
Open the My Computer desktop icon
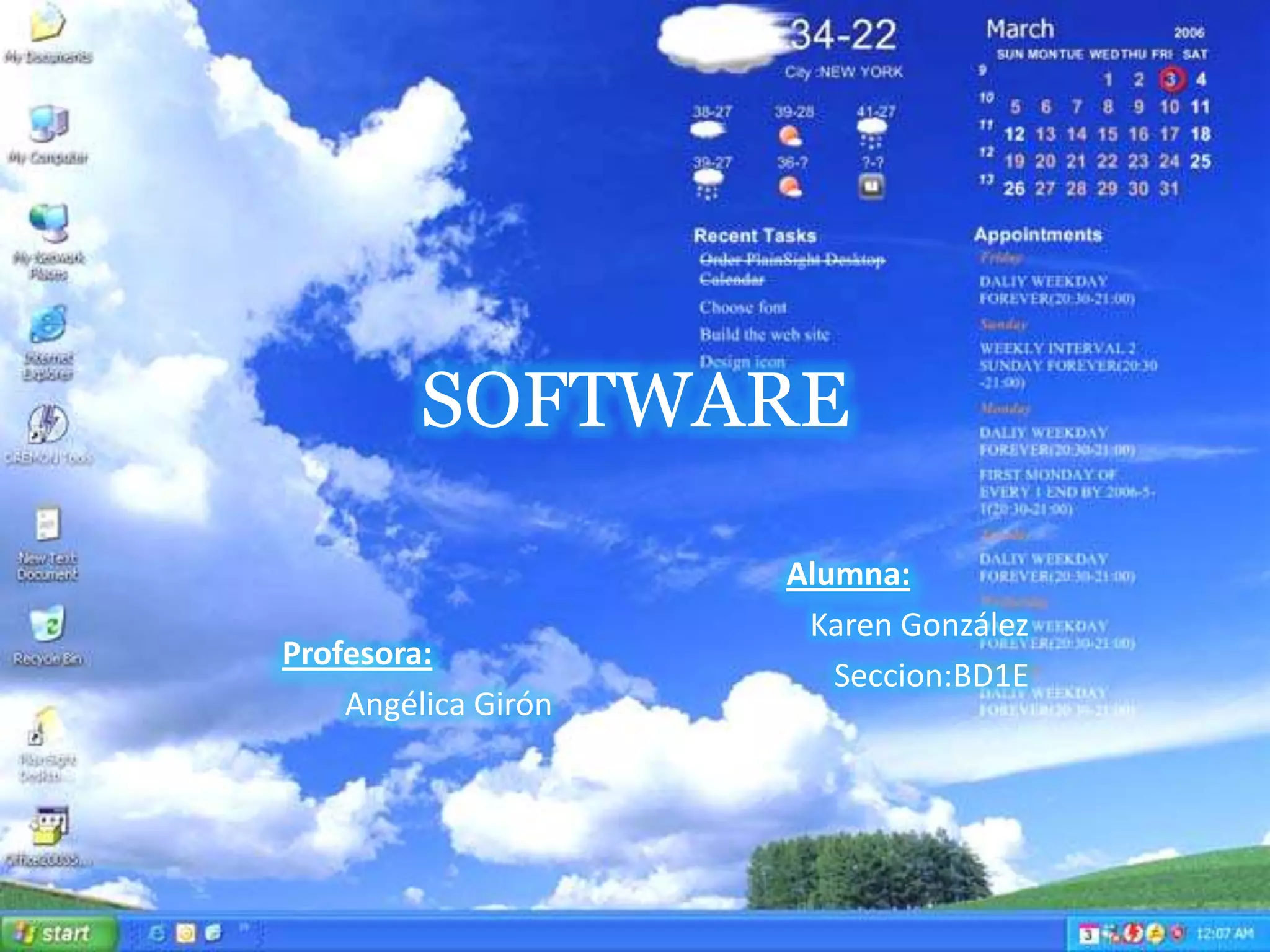48,124
